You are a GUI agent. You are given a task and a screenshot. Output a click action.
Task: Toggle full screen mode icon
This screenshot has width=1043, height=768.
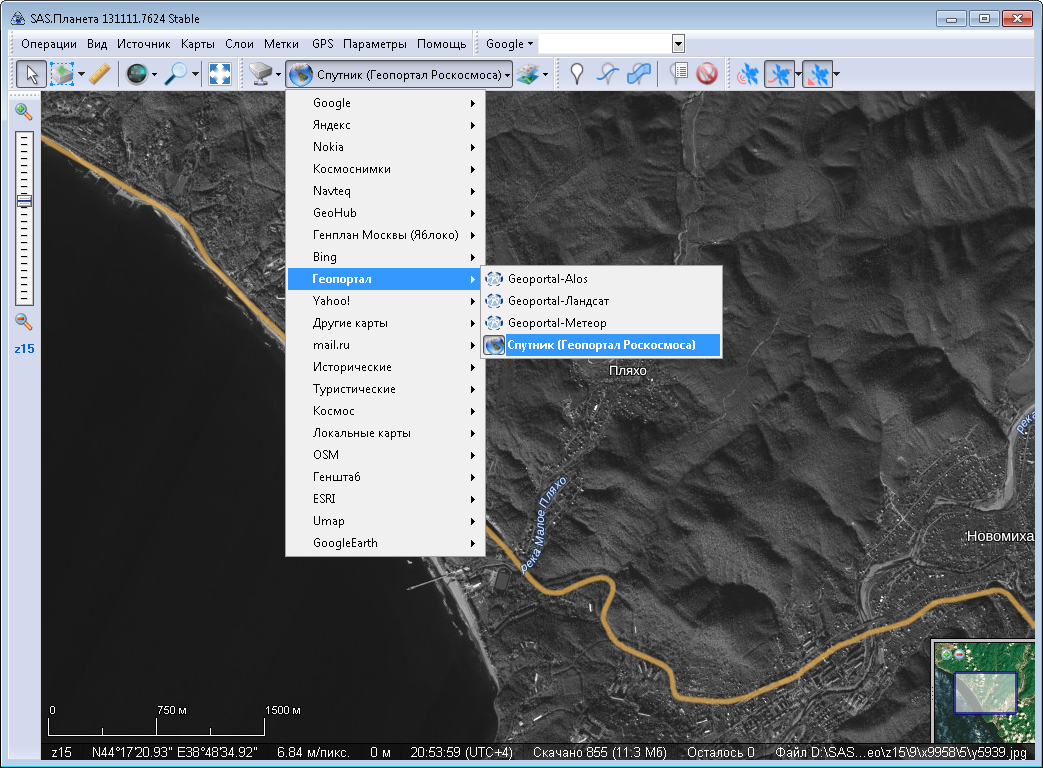[x=220, y=74]
